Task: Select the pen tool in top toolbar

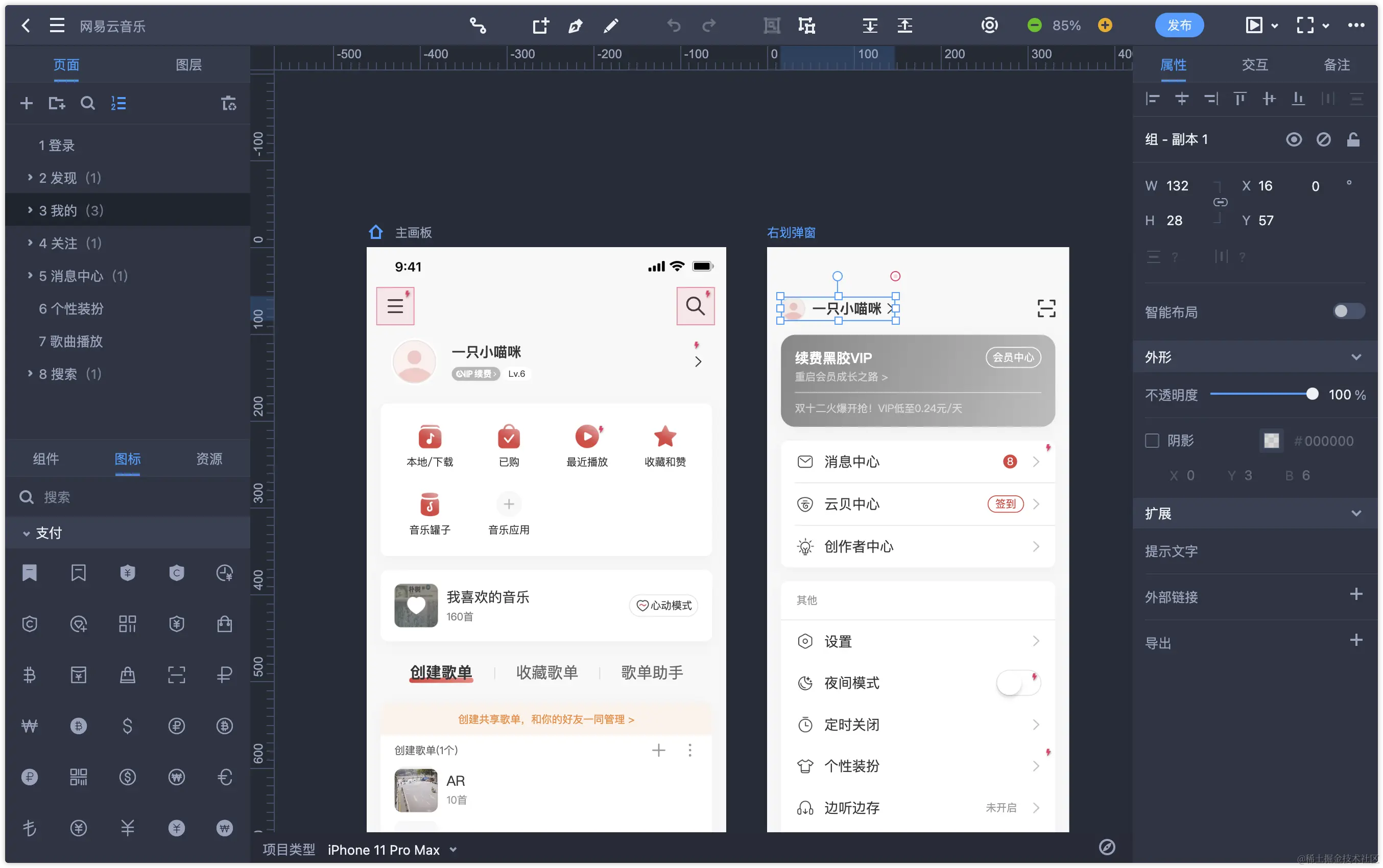Action: [x=575, y=25]
